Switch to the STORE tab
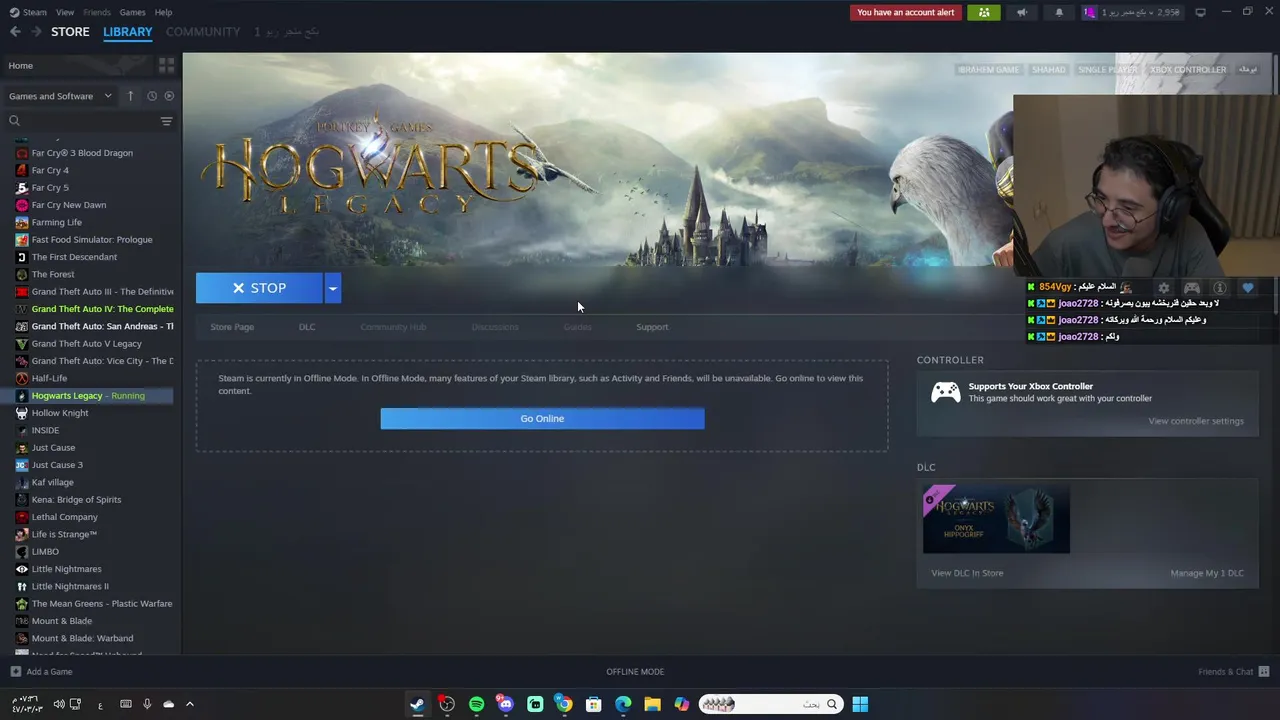 click(x=70, y=32)
